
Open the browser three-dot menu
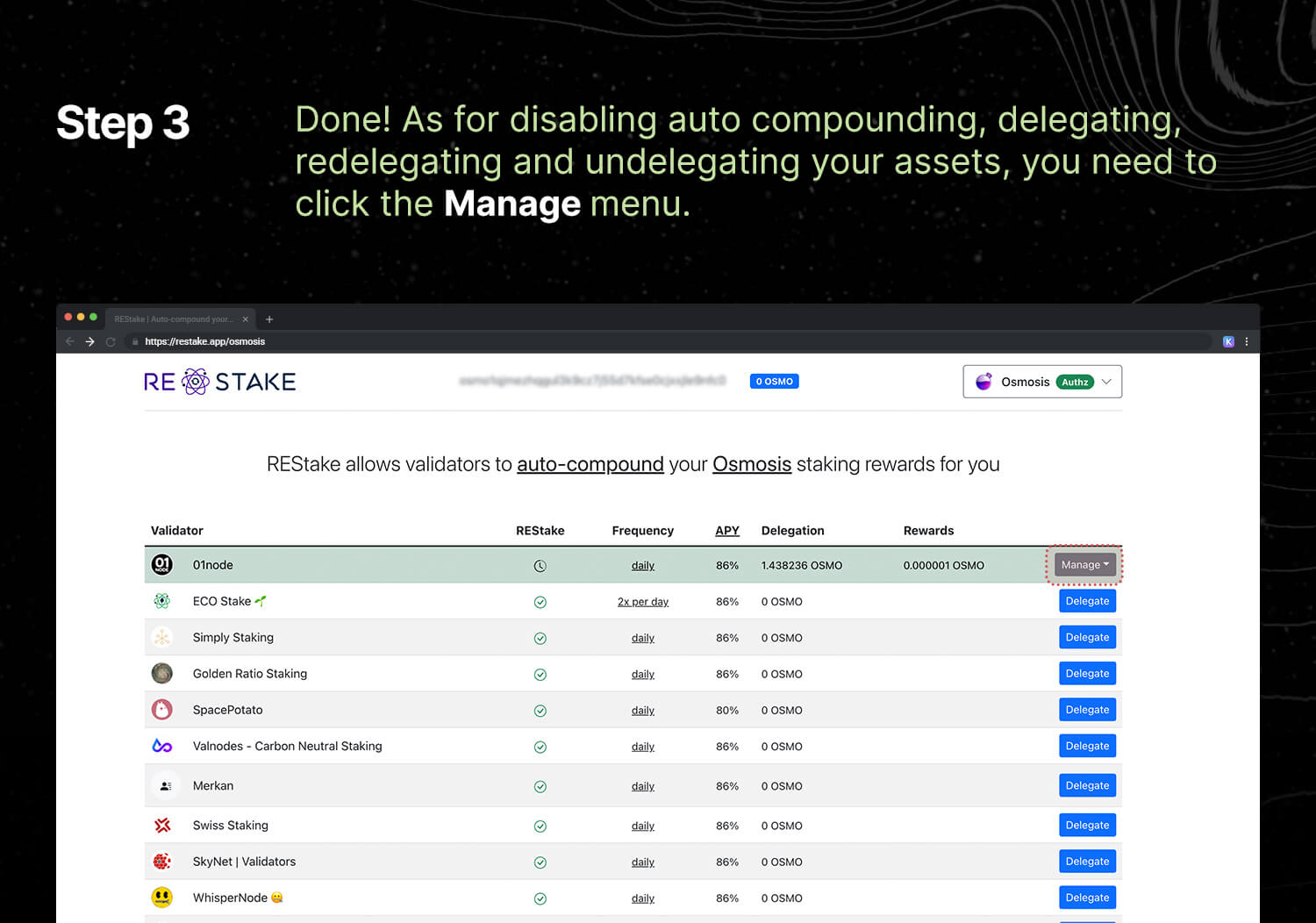(1247, 341)
